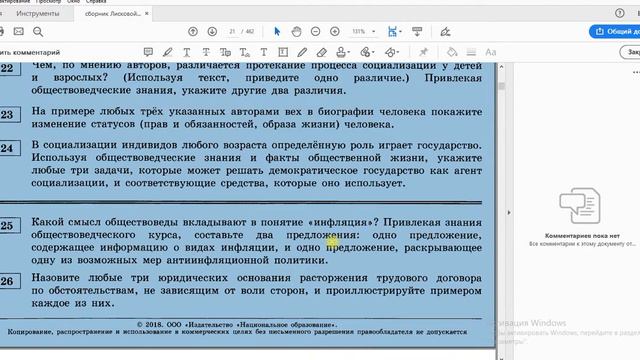Click the © 2018 copyright line
The height and width of the screenshot is (360, 640).
pos(238,325)
